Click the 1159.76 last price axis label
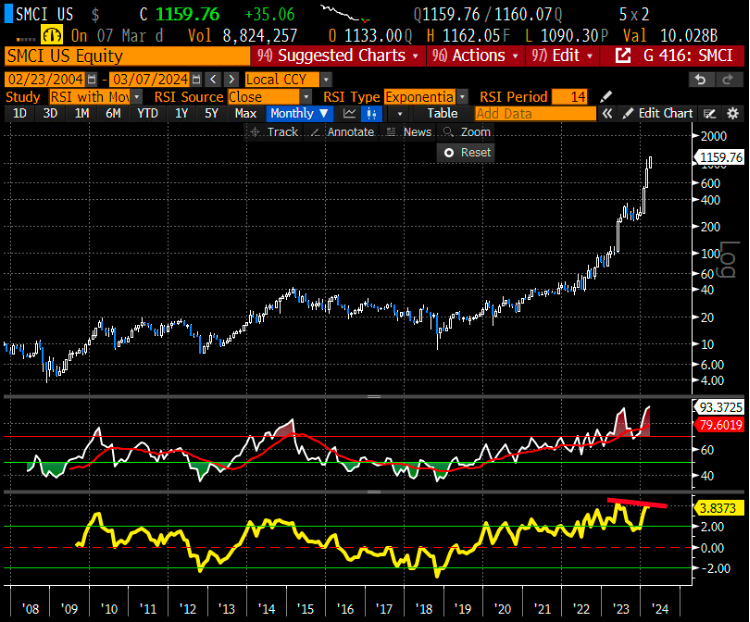The image size is (750, 622). (720, 157)
